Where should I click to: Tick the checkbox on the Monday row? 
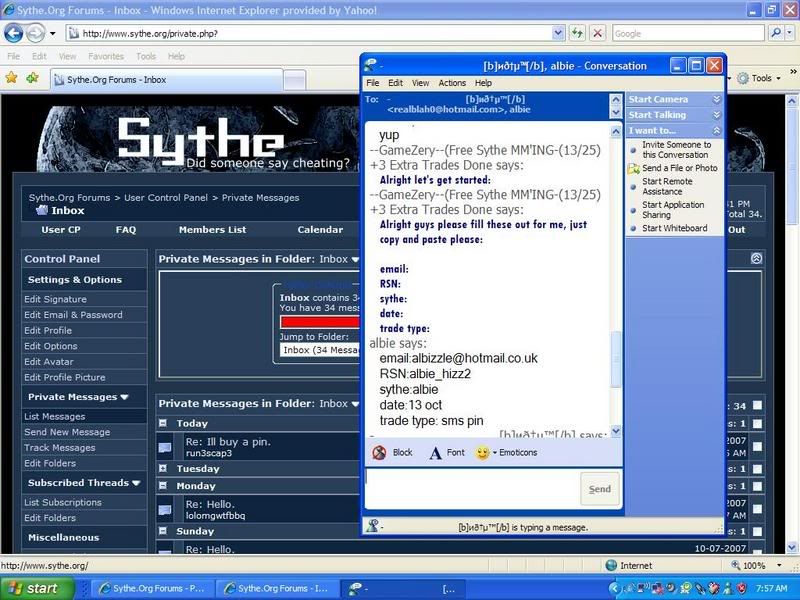pos(757,486)
